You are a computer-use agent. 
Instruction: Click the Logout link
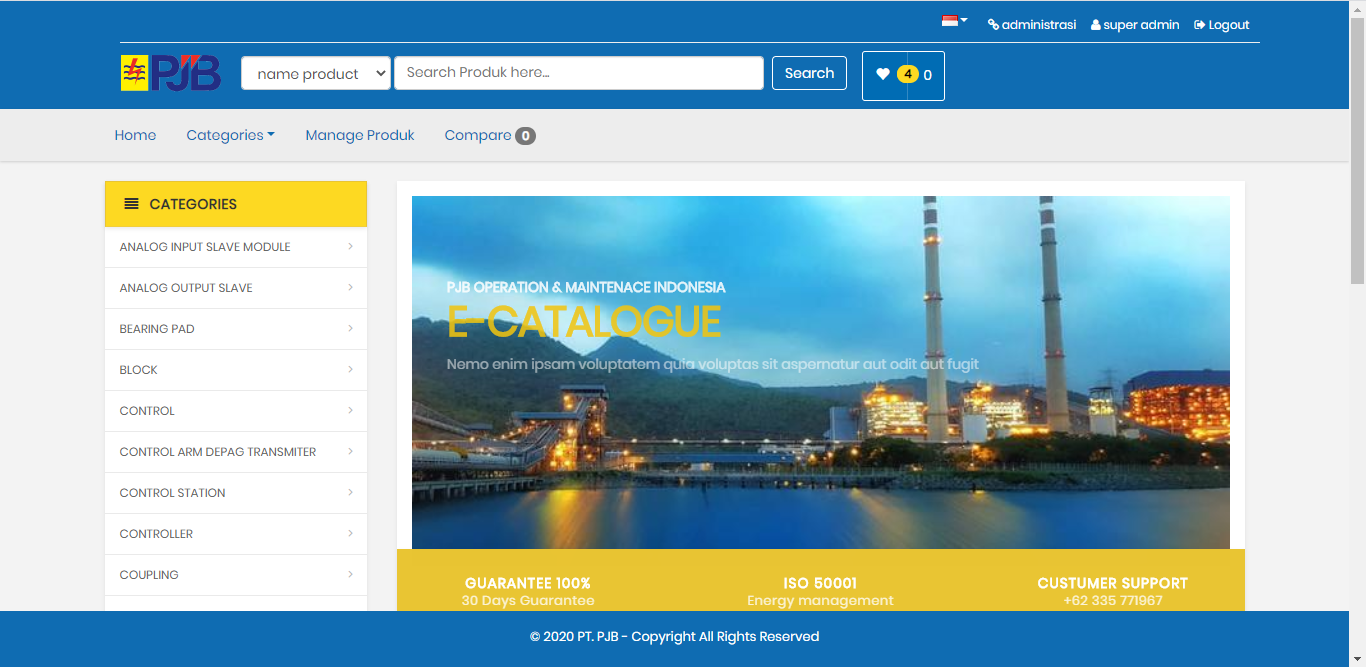1222,25
